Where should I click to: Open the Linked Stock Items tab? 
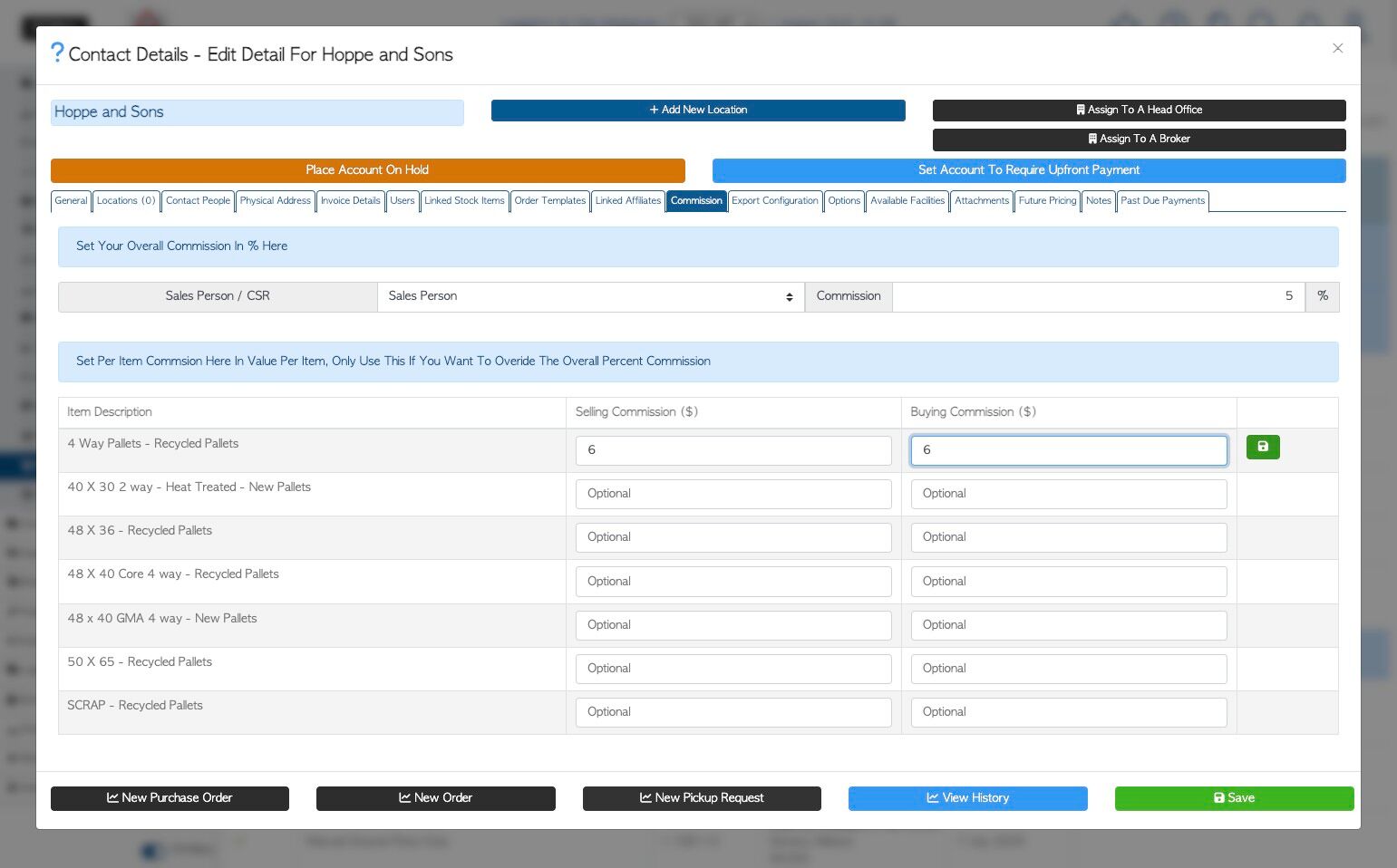pos(464,201)
